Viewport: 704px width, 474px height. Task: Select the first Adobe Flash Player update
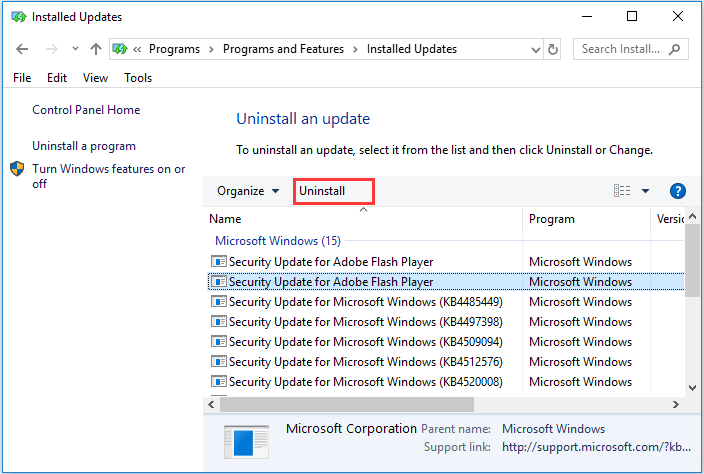446,262
